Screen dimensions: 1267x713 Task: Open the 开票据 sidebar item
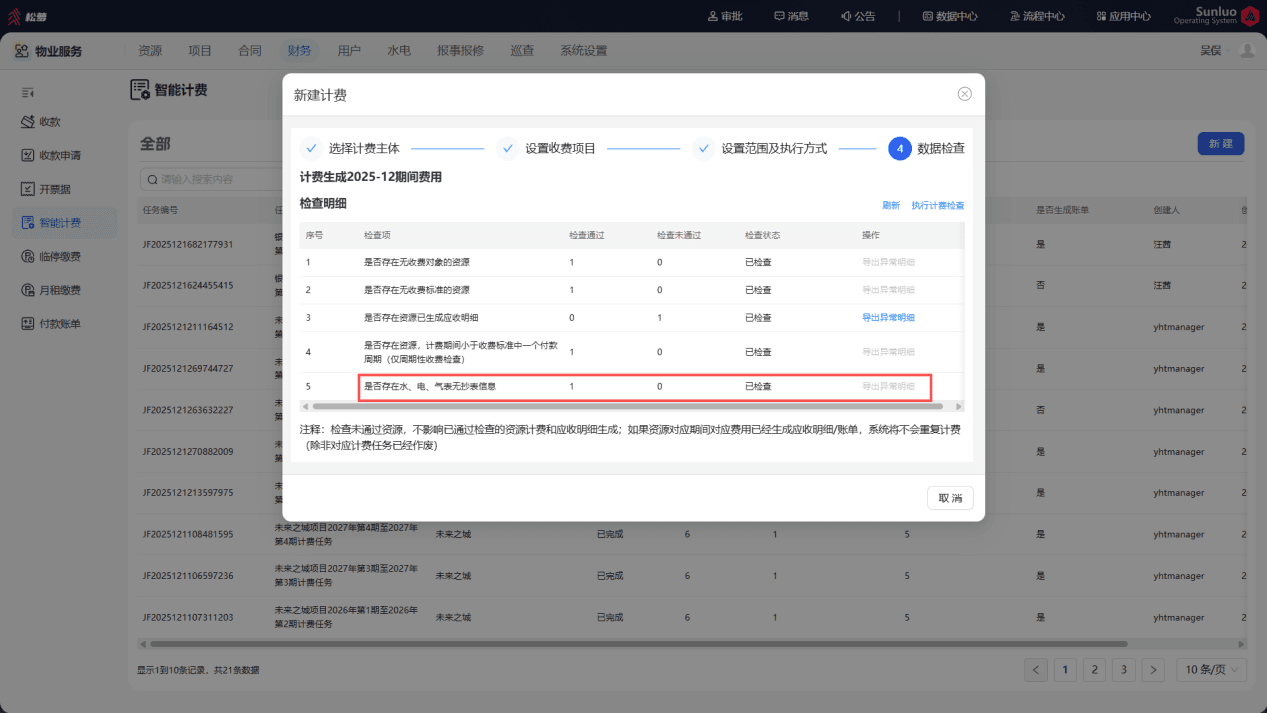(47, 189)
